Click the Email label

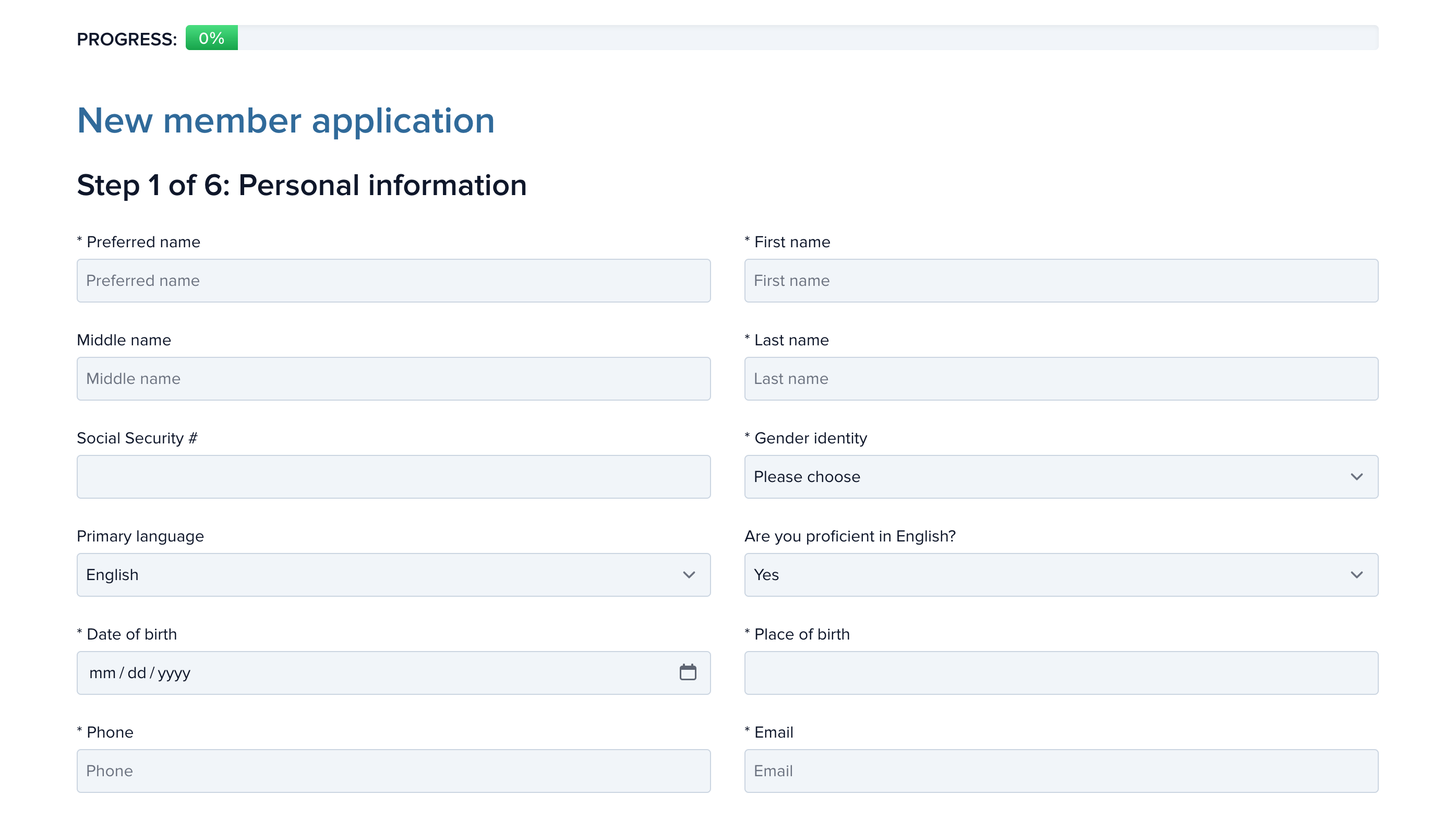pyautogui.click(x=769, y=732)
